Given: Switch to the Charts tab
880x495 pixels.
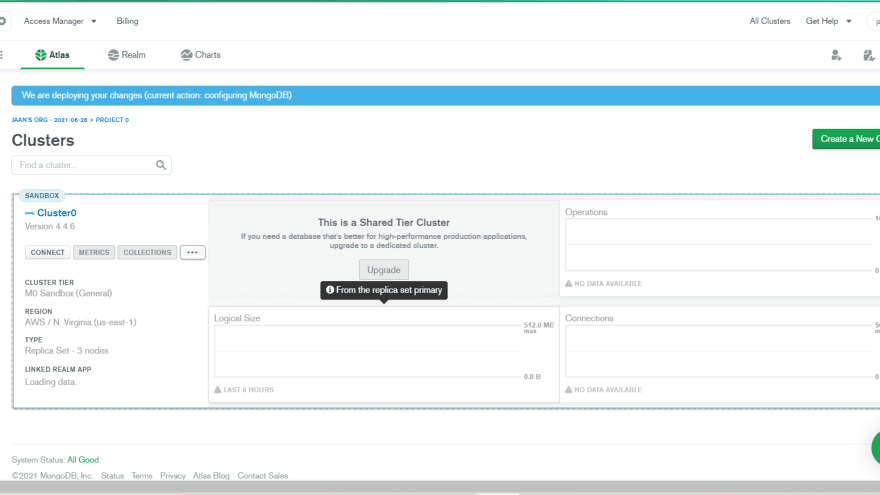Looking at the screenshot, I should click(x=200, y=55).
